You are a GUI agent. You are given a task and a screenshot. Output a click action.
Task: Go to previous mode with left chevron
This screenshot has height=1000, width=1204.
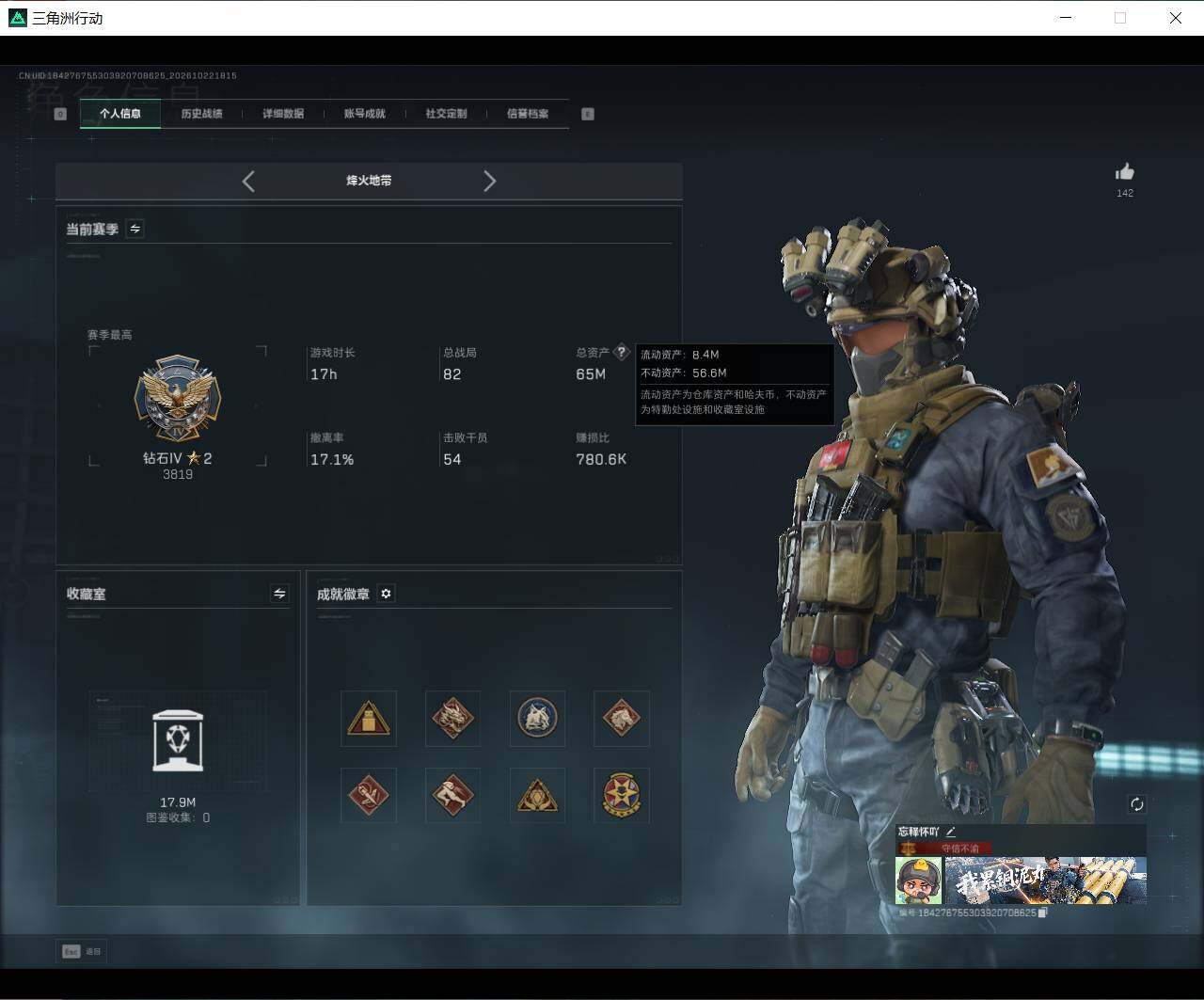(x=248, y=182)
